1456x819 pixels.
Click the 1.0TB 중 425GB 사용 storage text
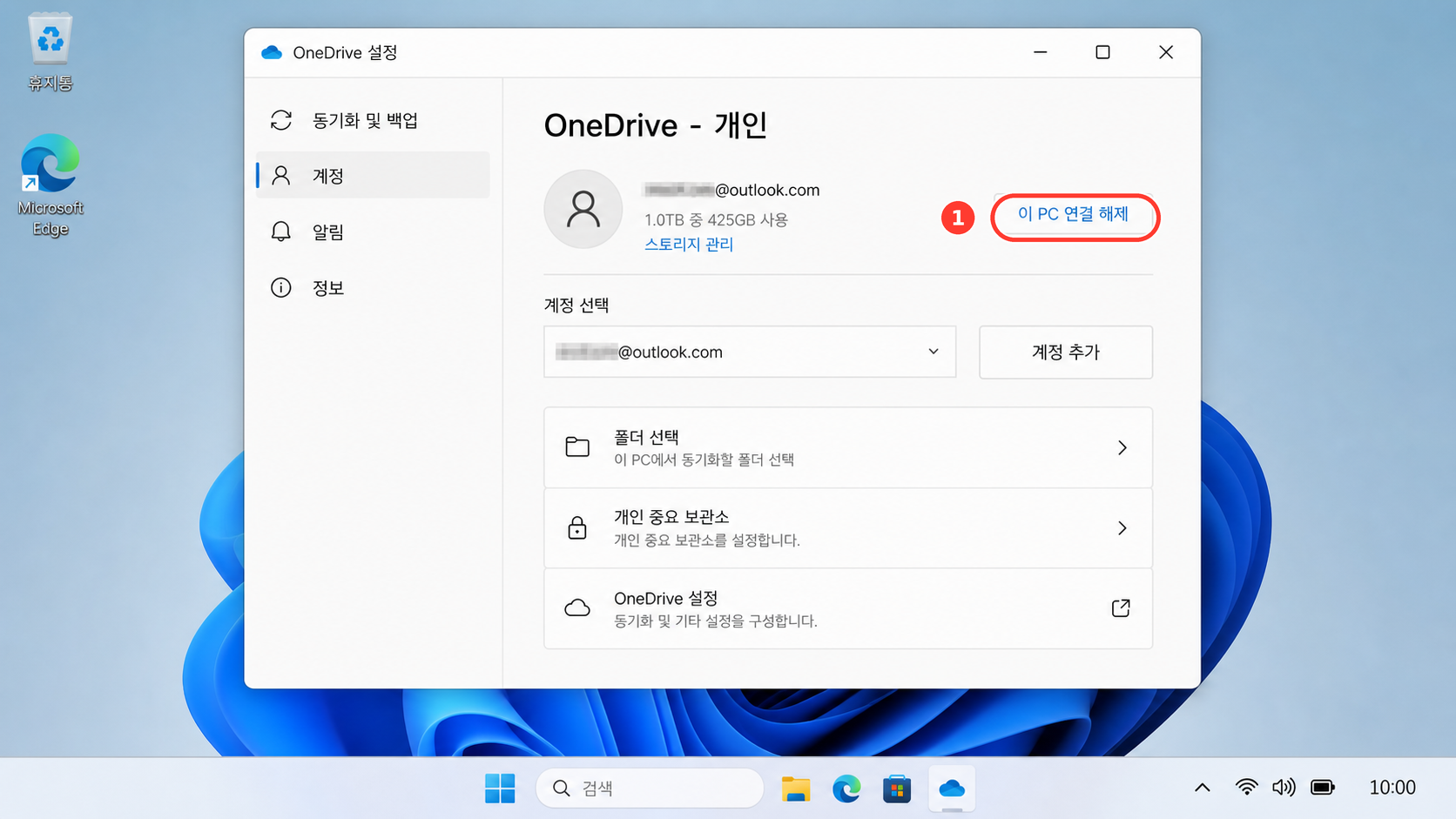716,220
